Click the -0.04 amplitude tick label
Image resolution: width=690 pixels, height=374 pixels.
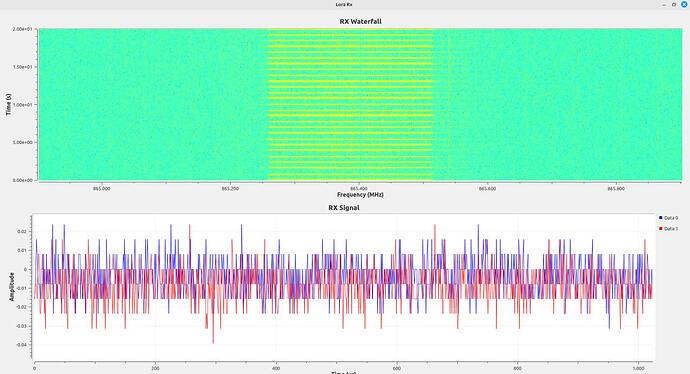(x=22, y=345)
